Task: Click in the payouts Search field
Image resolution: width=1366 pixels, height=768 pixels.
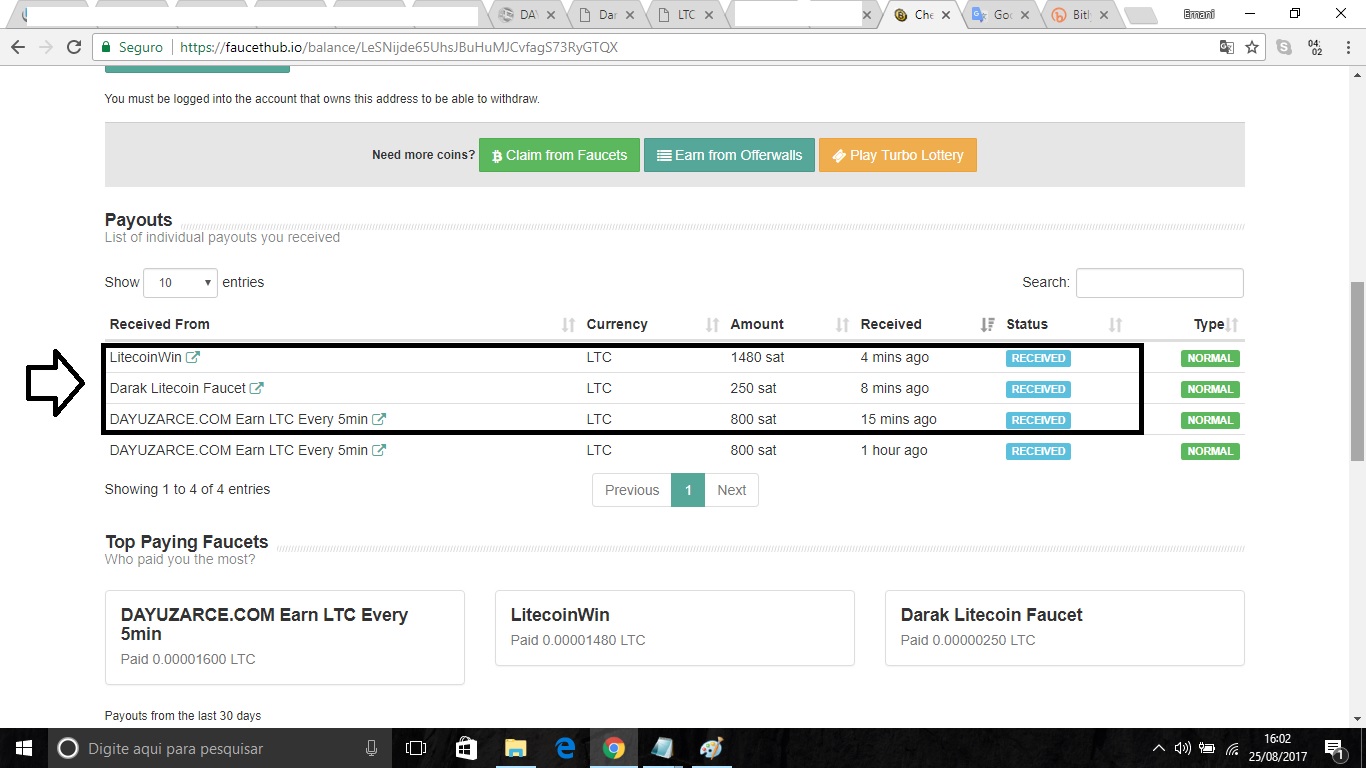Action: click(1159, 283)
